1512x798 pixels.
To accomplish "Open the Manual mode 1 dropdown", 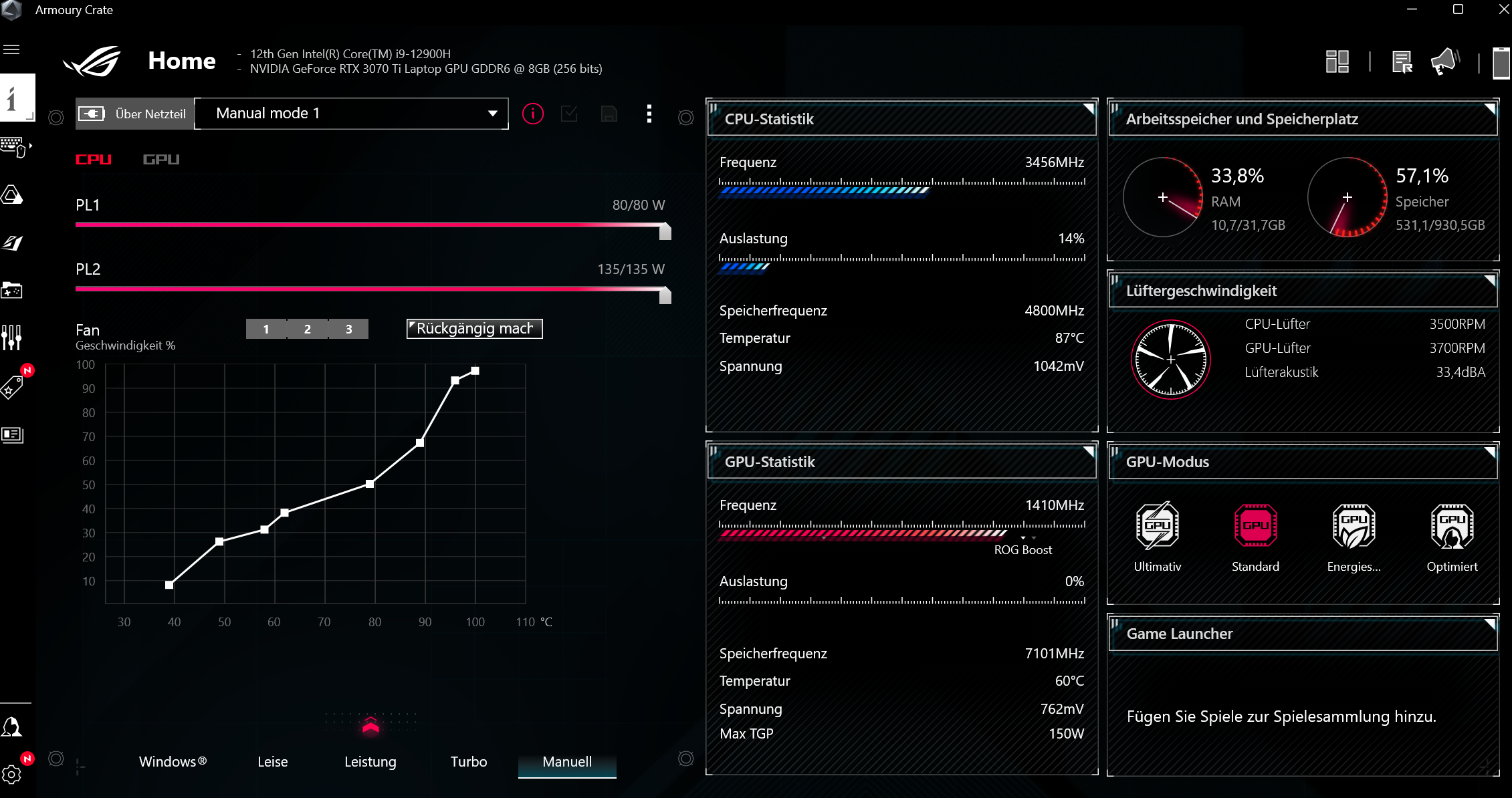I will 352,114.
